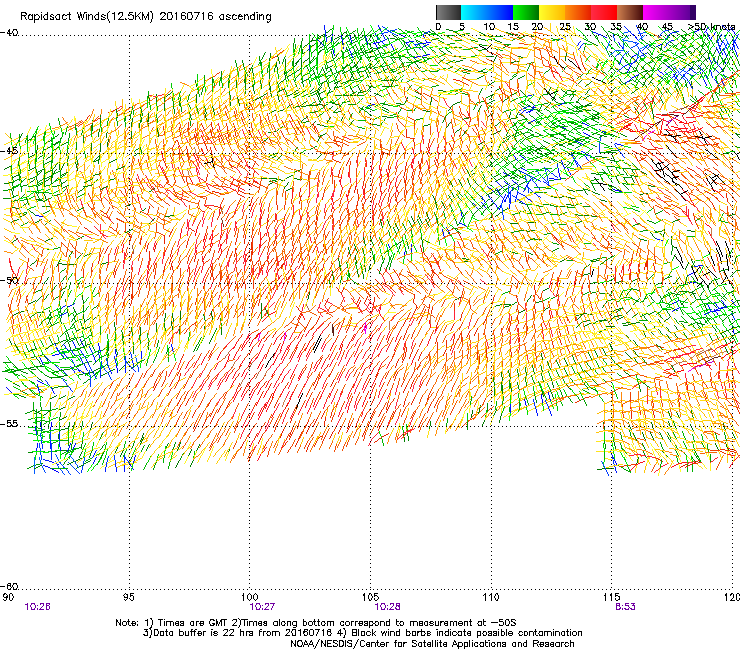This screenshot has height=650, width=740.
Task: Click the 115 longitude axis label
Action: 612,597
